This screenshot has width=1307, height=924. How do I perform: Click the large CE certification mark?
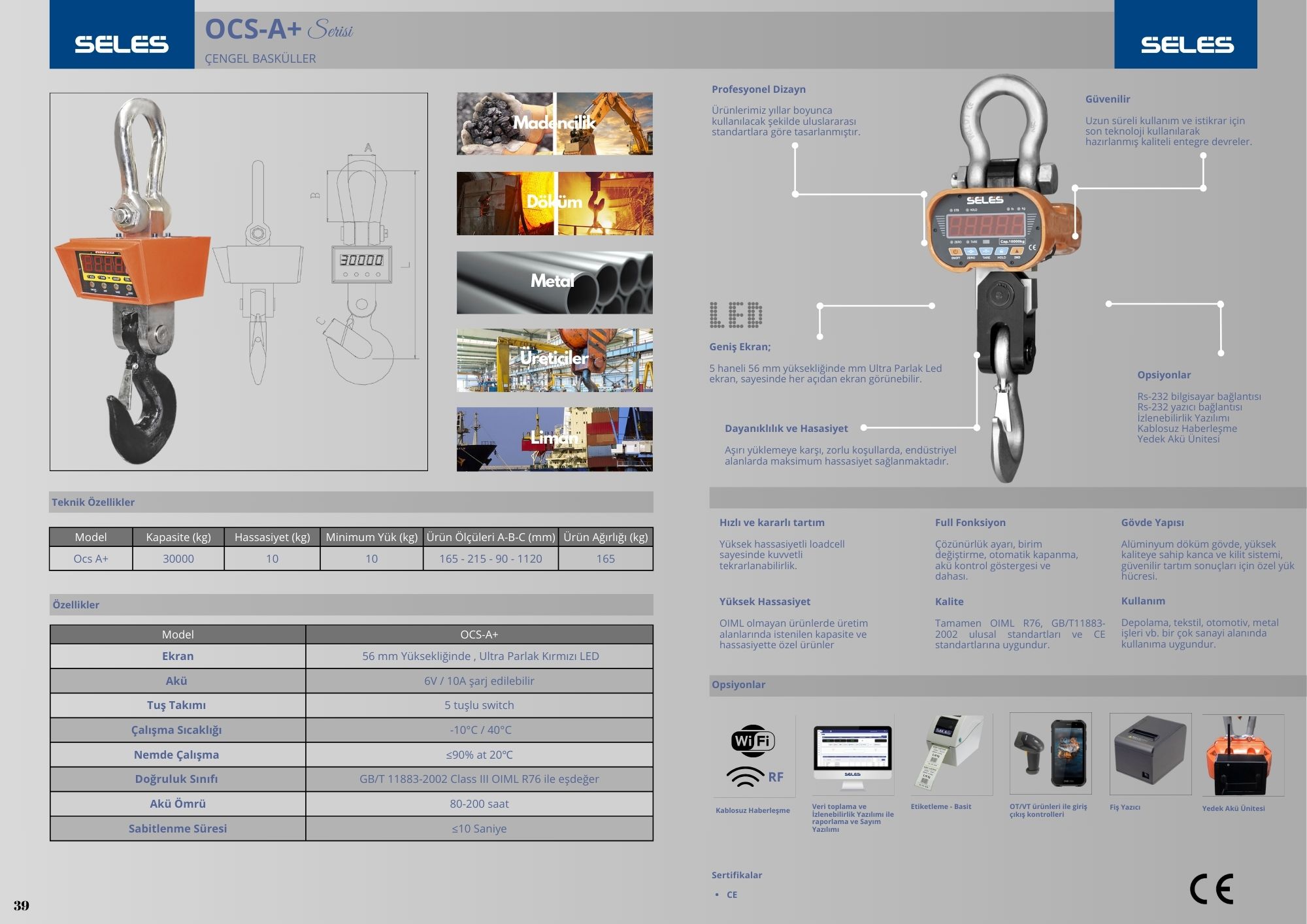coord(1212,889)
